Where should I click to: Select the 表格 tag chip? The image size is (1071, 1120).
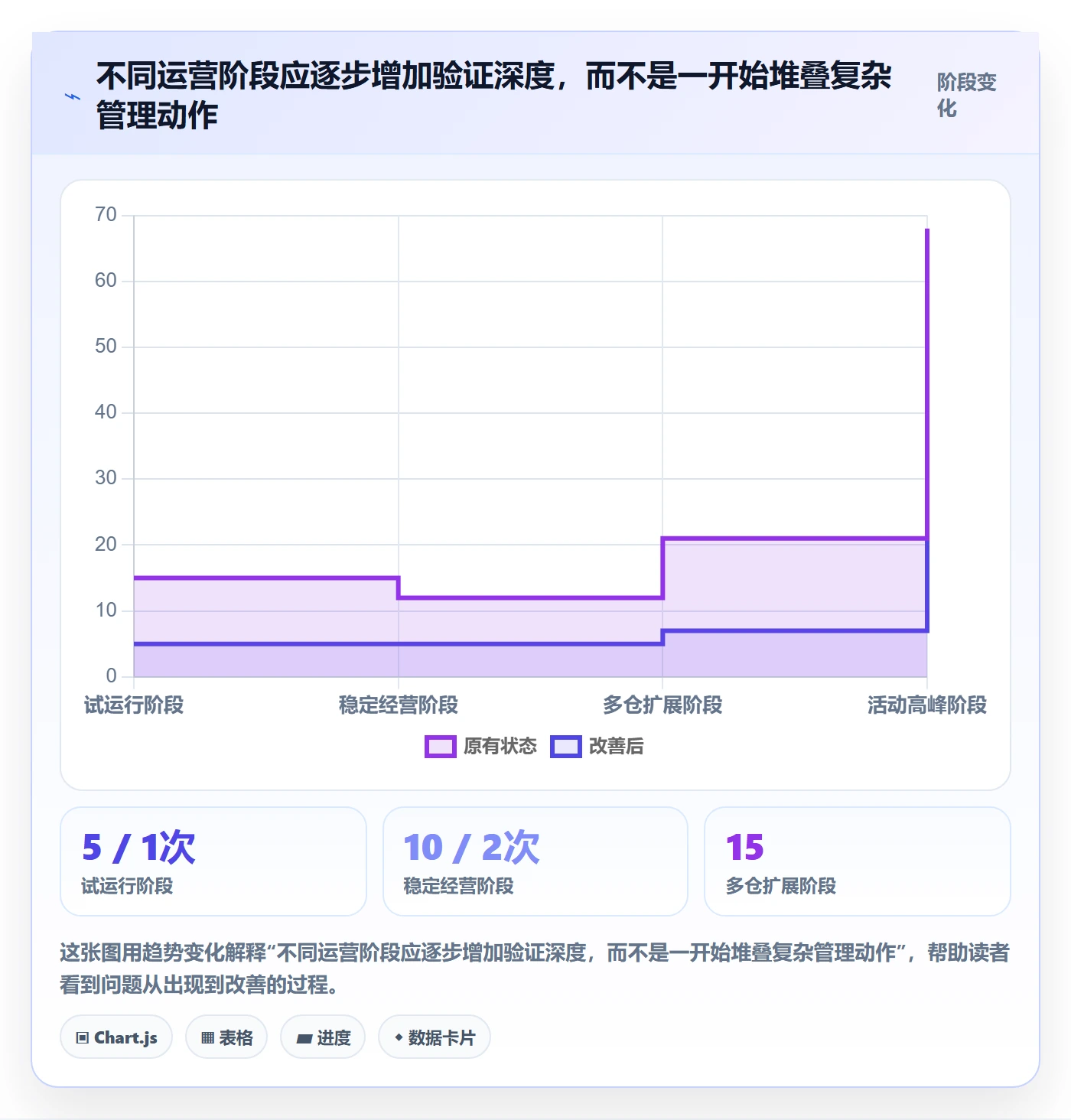pos(226,1037)
